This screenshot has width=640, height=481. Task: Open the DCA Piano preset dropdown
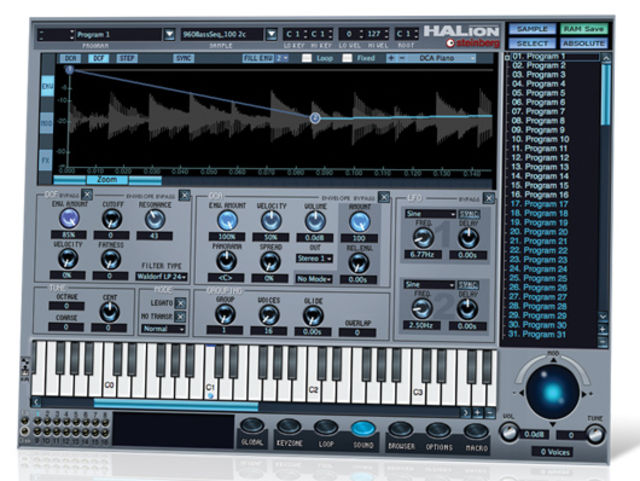441,58
